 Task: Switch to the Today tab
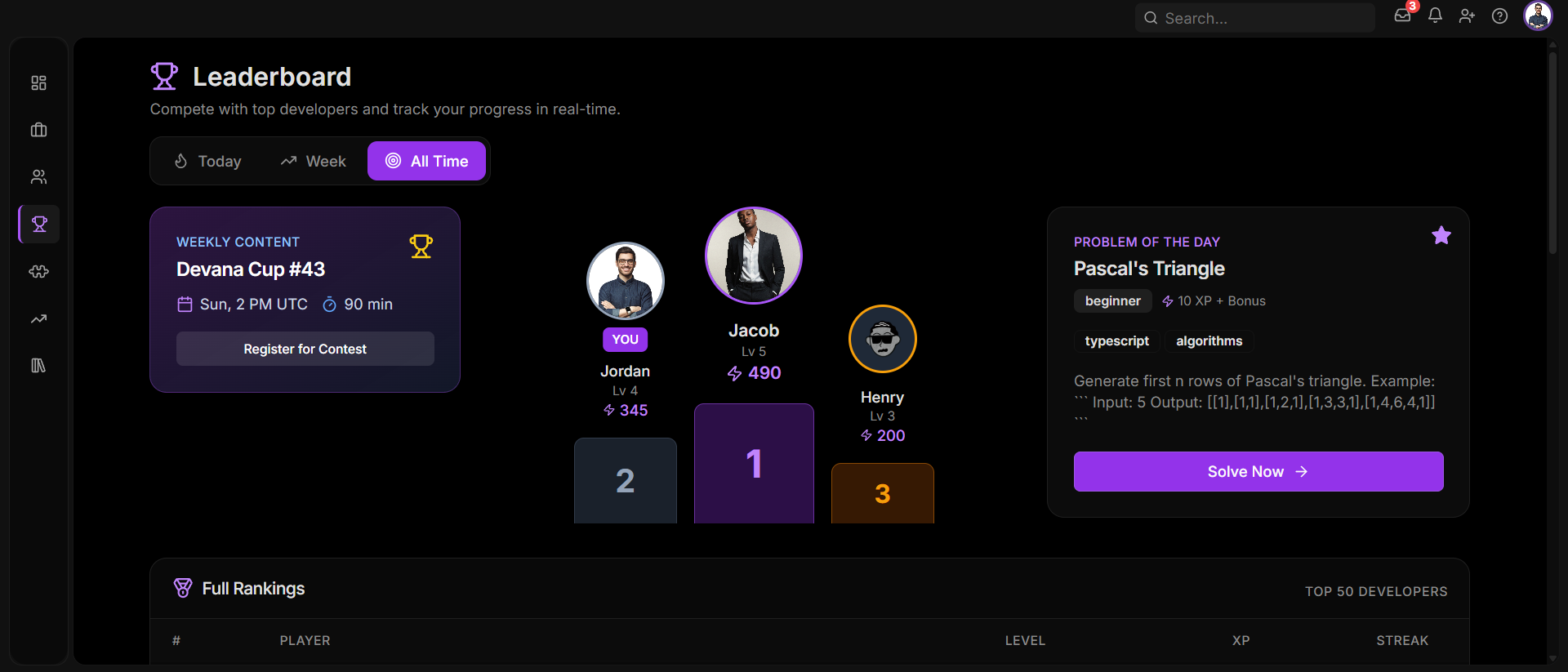point(207,161)
